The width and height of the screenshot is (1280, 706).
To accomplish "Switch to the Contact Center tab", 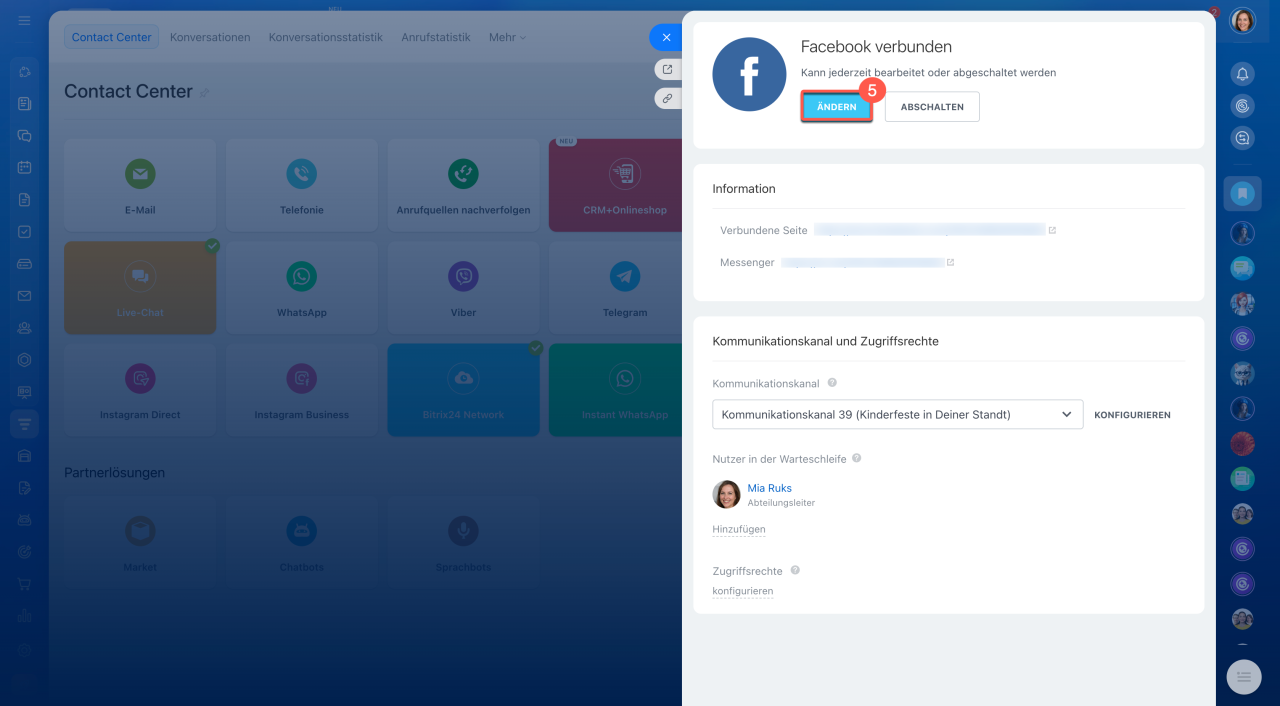I will 112,37.
